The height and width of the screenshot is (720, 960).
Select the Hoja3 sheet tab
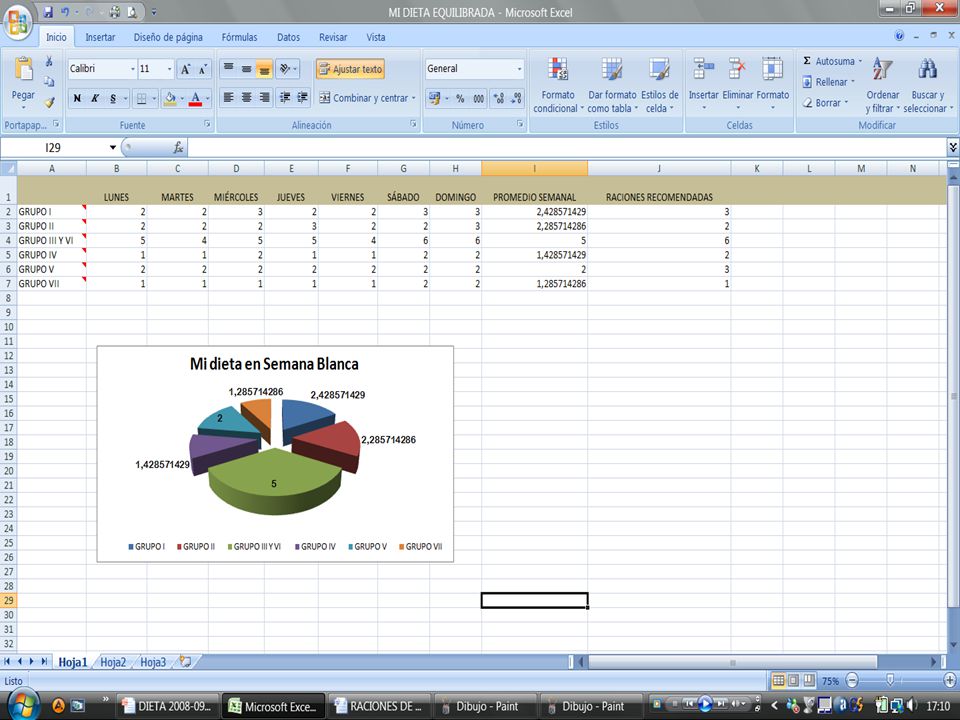pyautogui.click(x=153, y=662)
